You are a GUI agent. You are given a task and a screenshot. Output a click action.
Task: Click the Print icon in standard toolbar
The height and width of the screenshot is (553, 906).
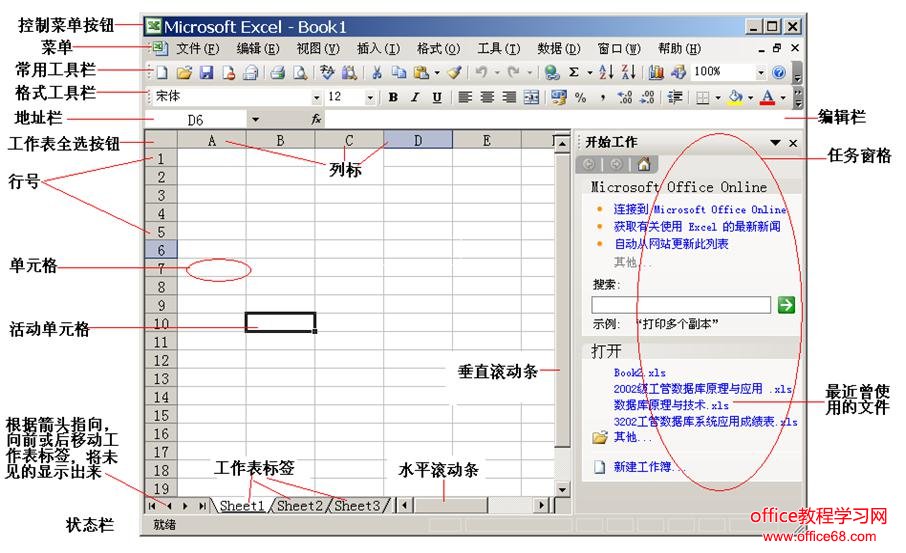[x=278, y=72]
